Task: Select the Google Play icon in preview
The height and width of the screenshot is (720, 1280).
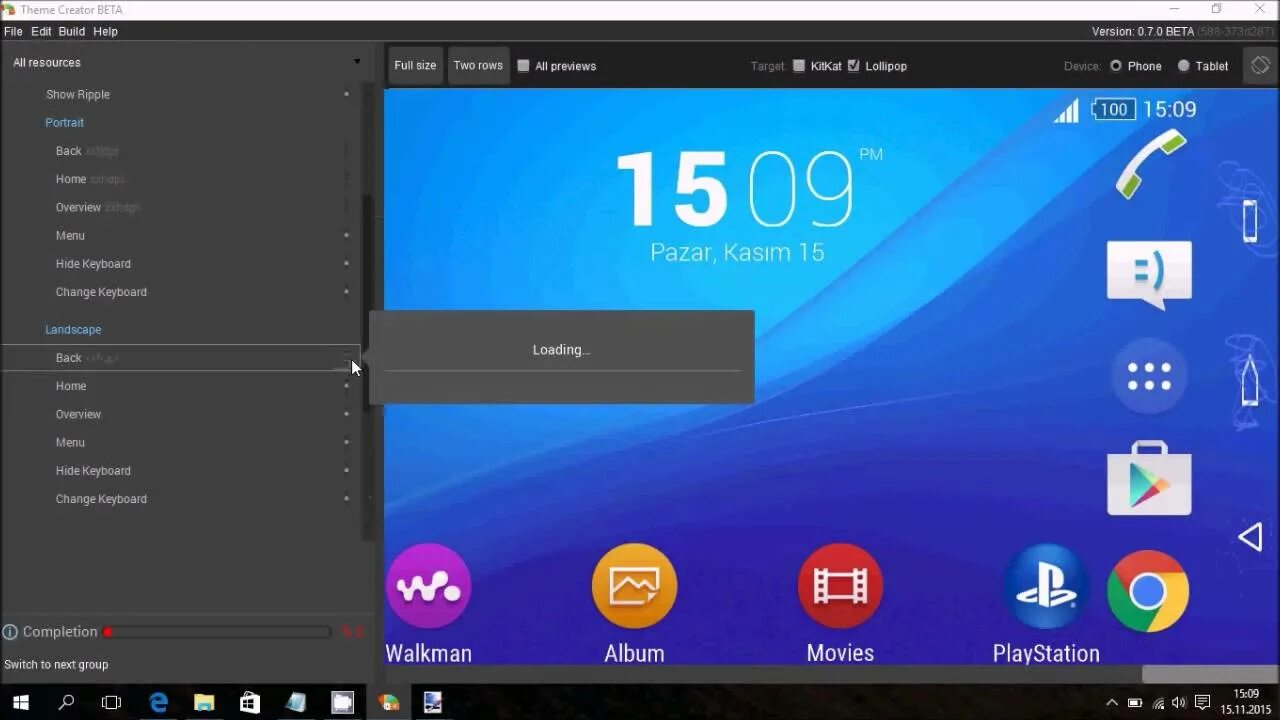Action: (x=1148, y=480)
